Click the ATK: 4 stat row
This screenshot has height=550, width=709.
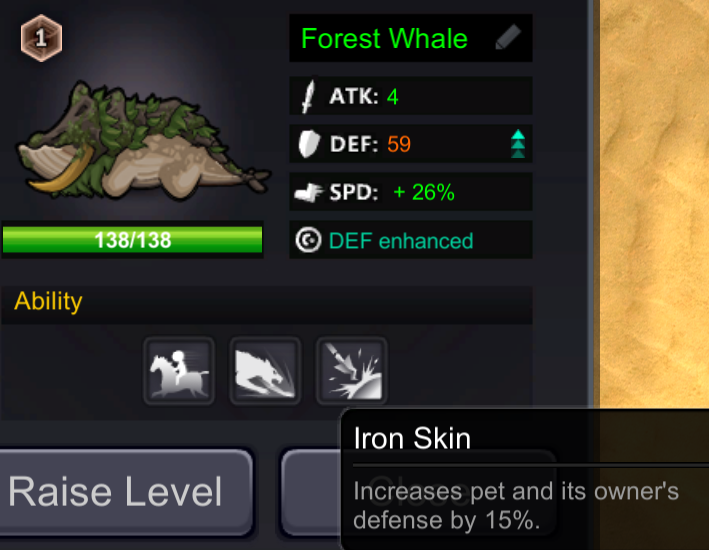(411, 96)
